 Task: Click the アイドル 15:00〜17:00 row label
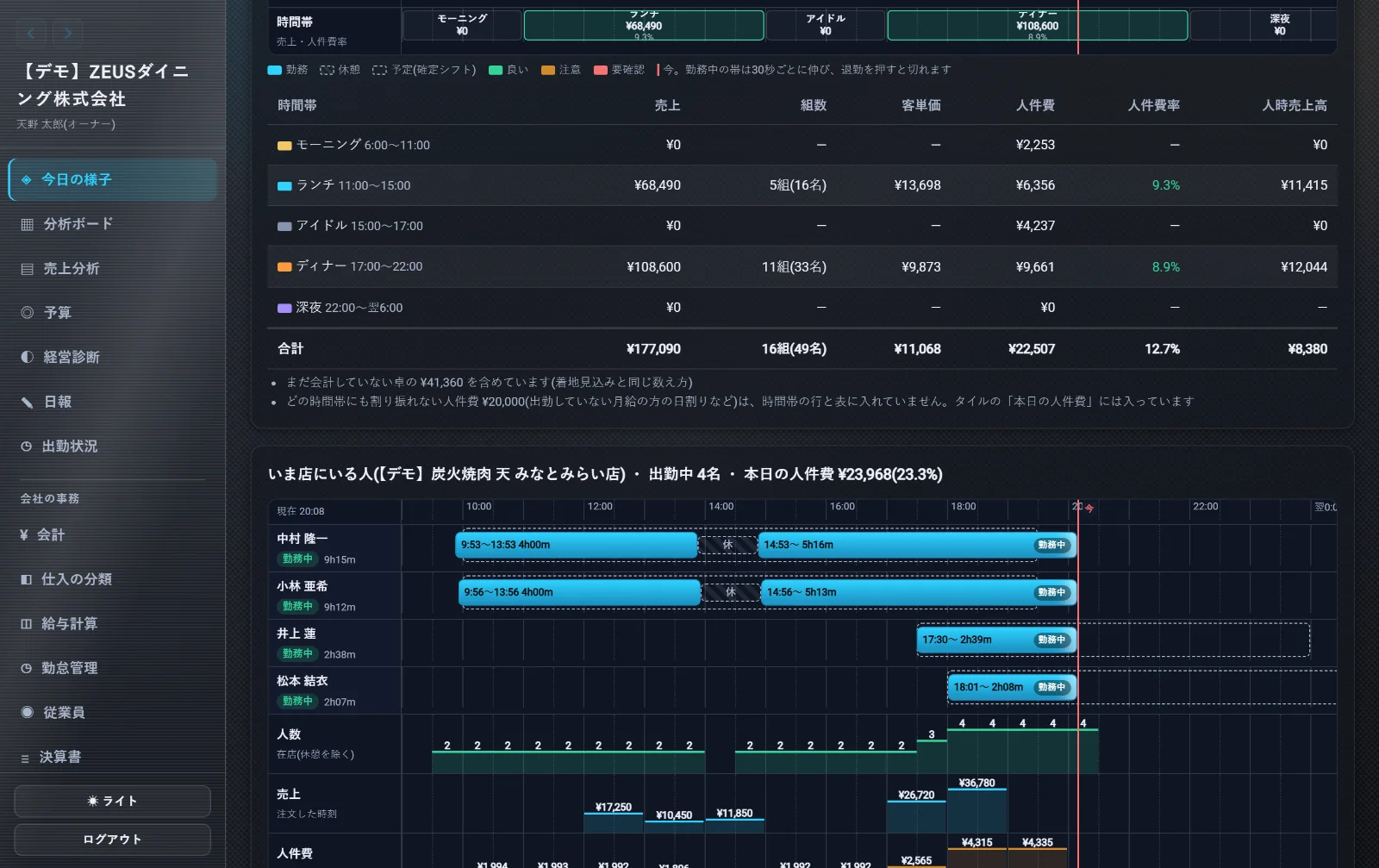tap(350, 226)
